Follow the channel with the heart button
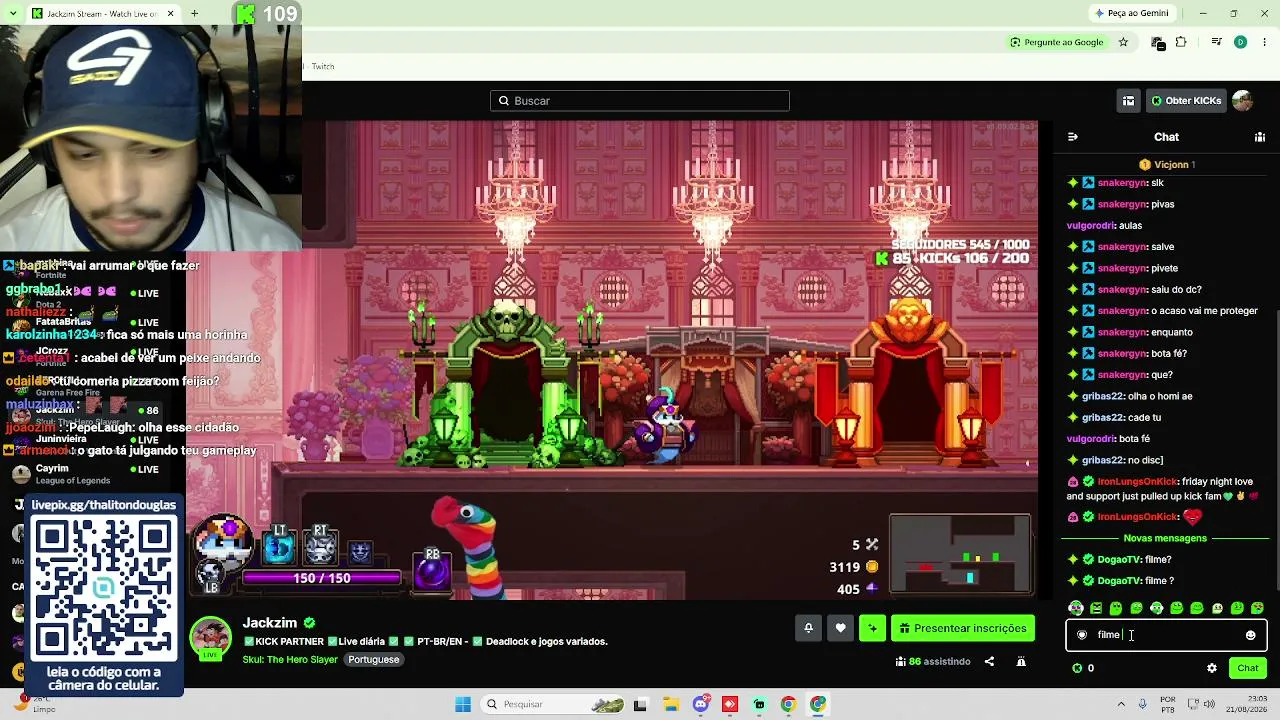 pos(840,628)
